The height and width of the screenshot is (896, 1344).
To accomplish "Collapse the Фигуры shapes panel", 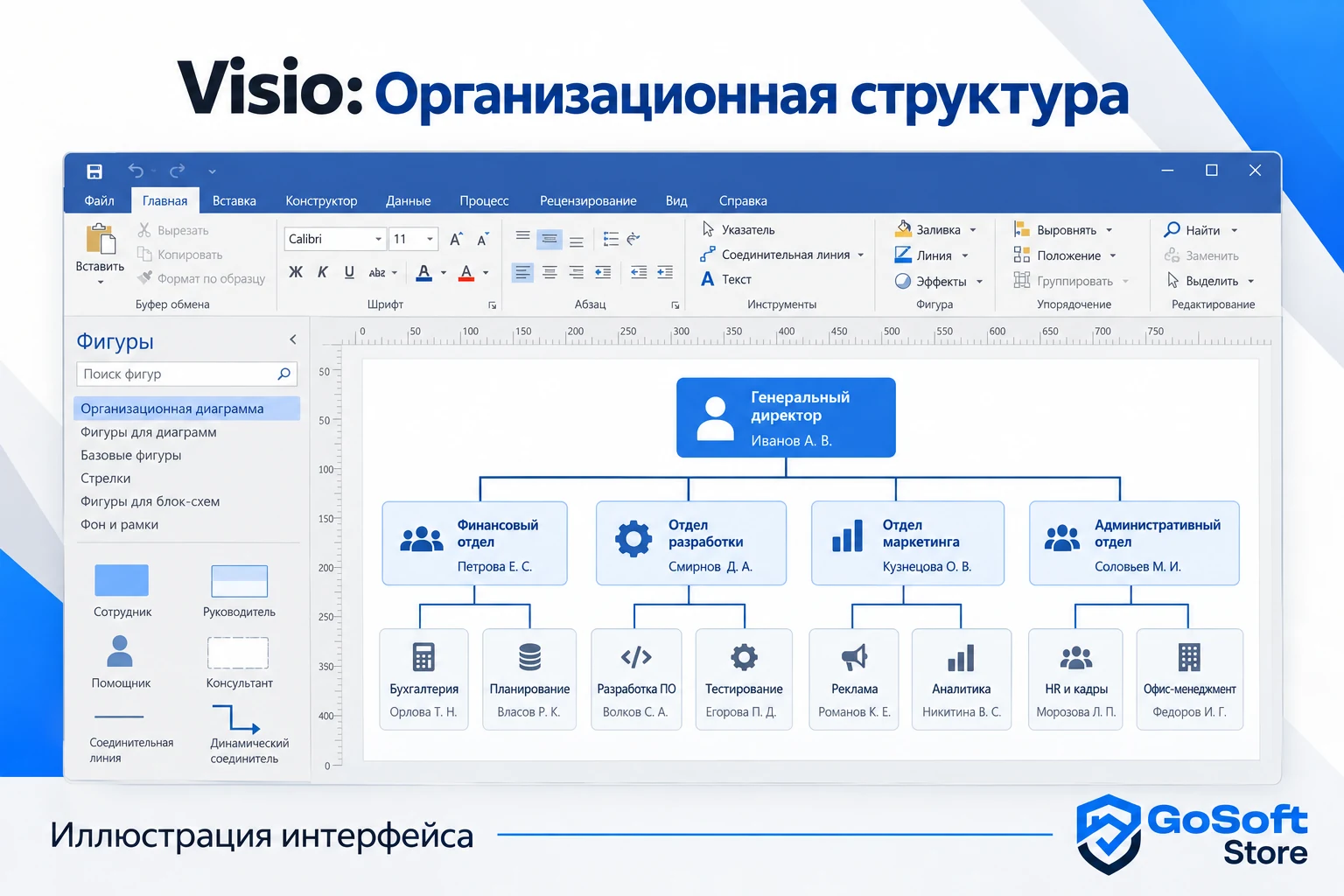I will [x=293, y=339].
